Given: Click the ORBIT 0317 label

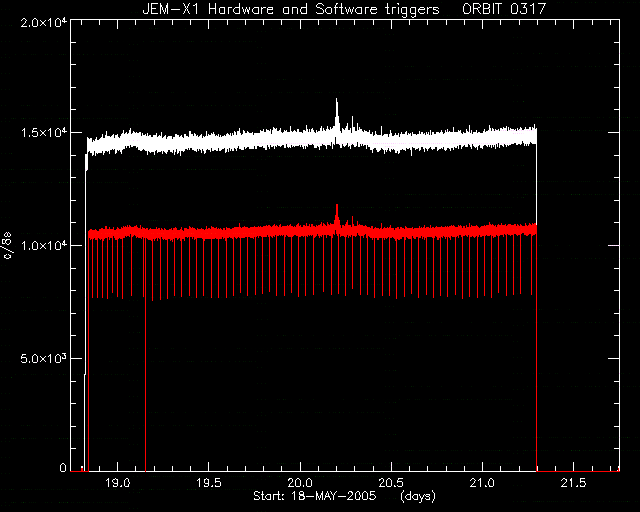Looking at the screenshot, I should pyautogui.click(x=504, y=9).
